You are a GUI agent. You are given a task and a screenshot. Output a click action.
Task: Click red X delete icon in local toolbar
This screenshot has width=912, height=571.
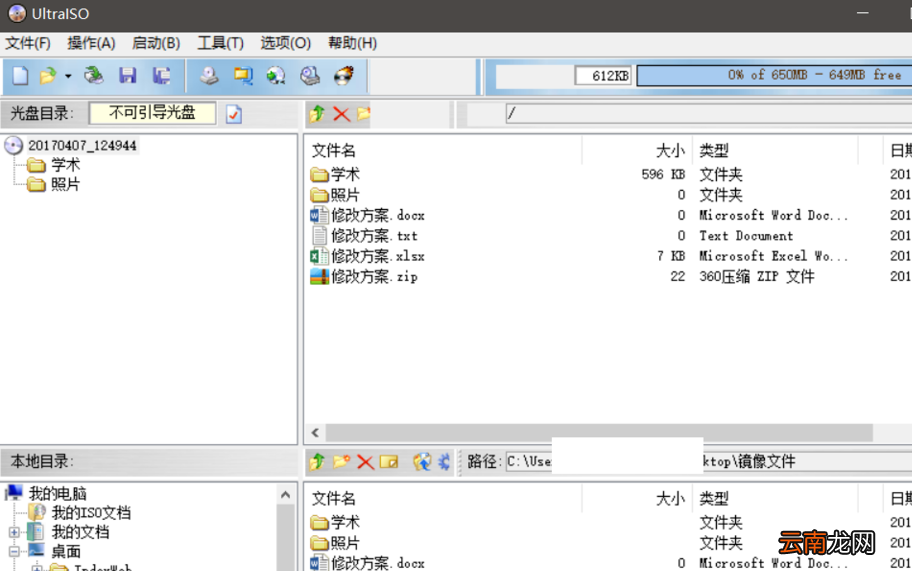click(365, 462)
